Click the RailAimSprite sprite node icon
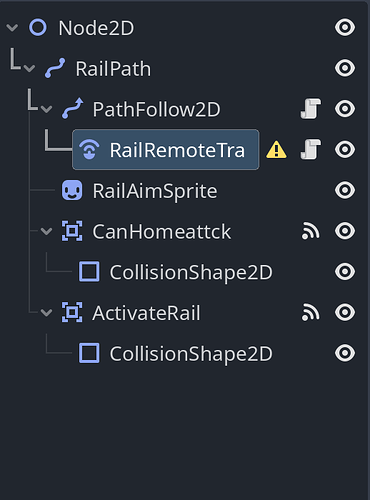The image size is (370, 500). pos(72,190)
